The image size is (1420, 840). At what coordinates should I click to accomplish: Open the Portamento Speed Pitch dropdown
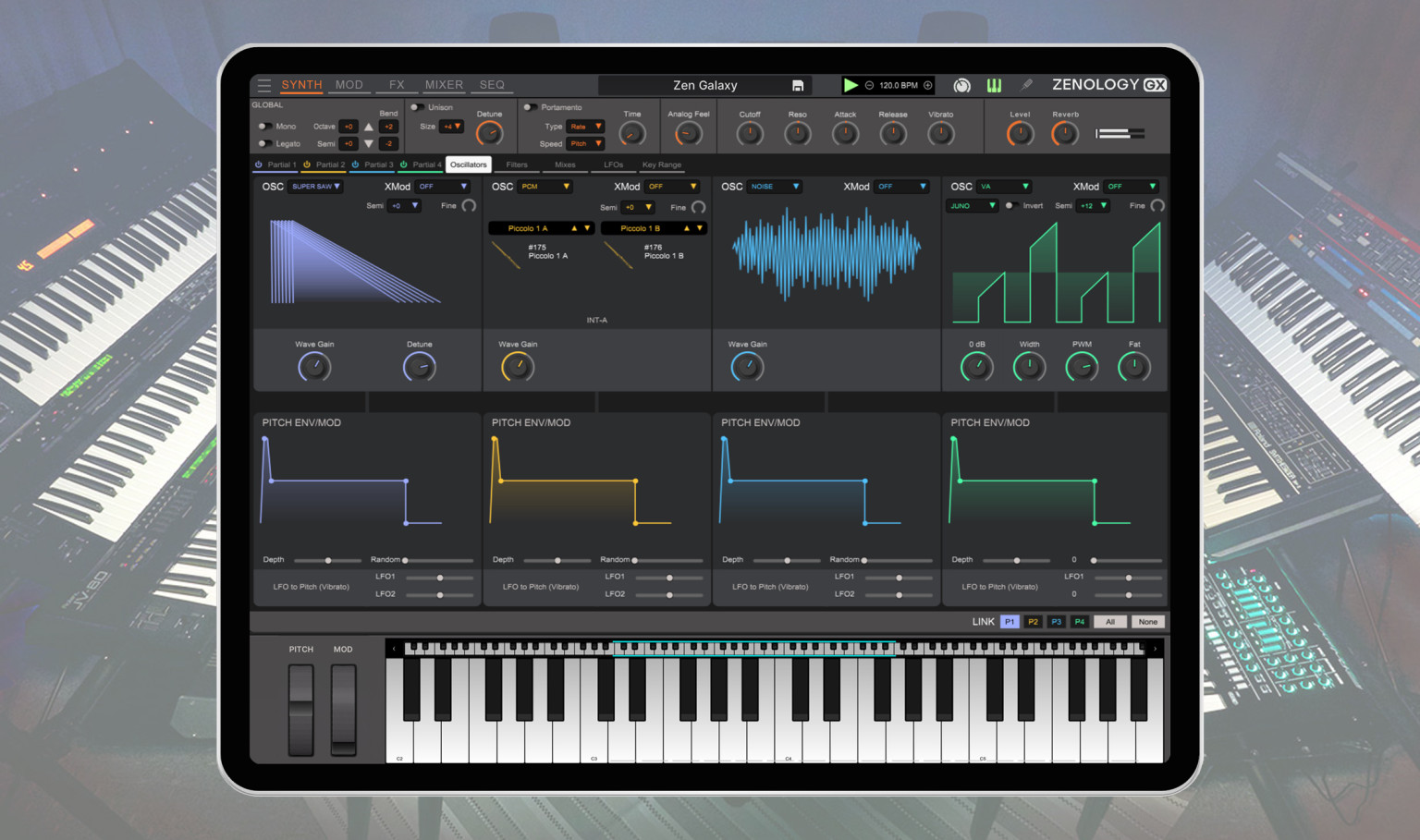click(586, 143)
